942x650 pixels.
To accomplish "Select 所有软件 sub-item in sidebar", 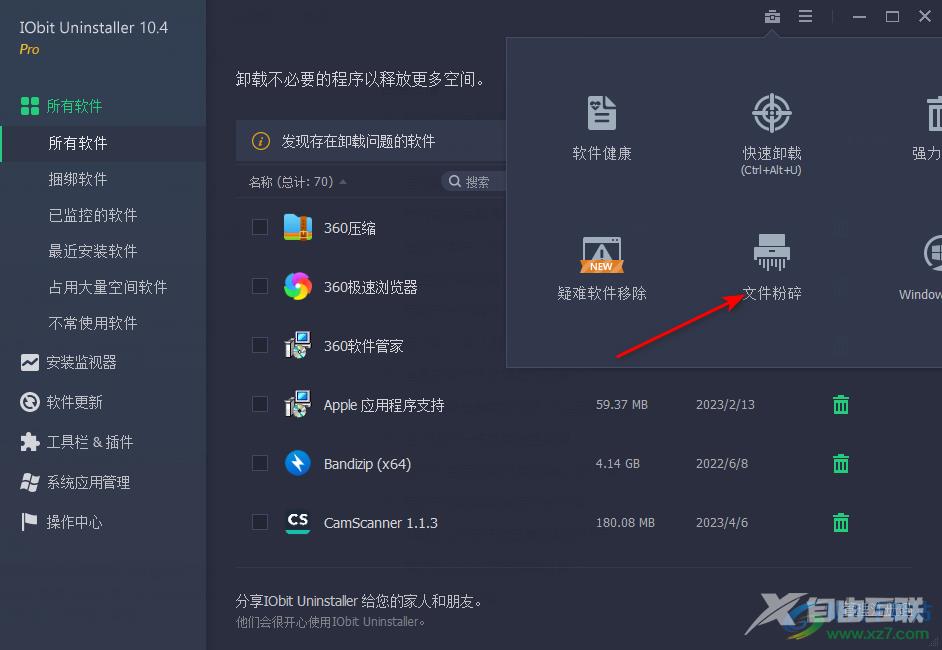I will coord(77,143).
